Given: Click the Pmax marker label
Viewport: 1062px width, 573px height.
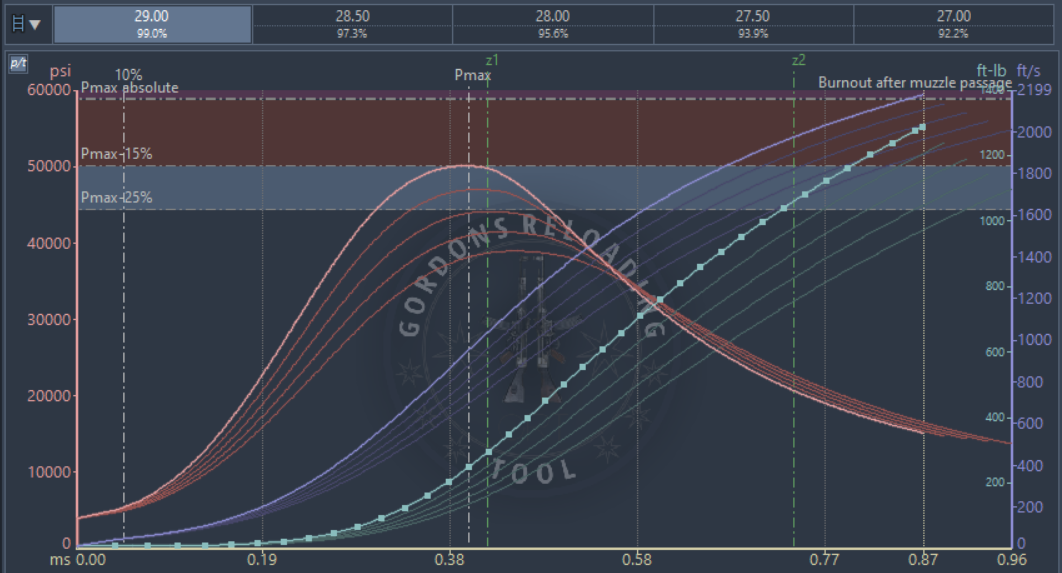Looking at the screenshot, I should [472, 75].
